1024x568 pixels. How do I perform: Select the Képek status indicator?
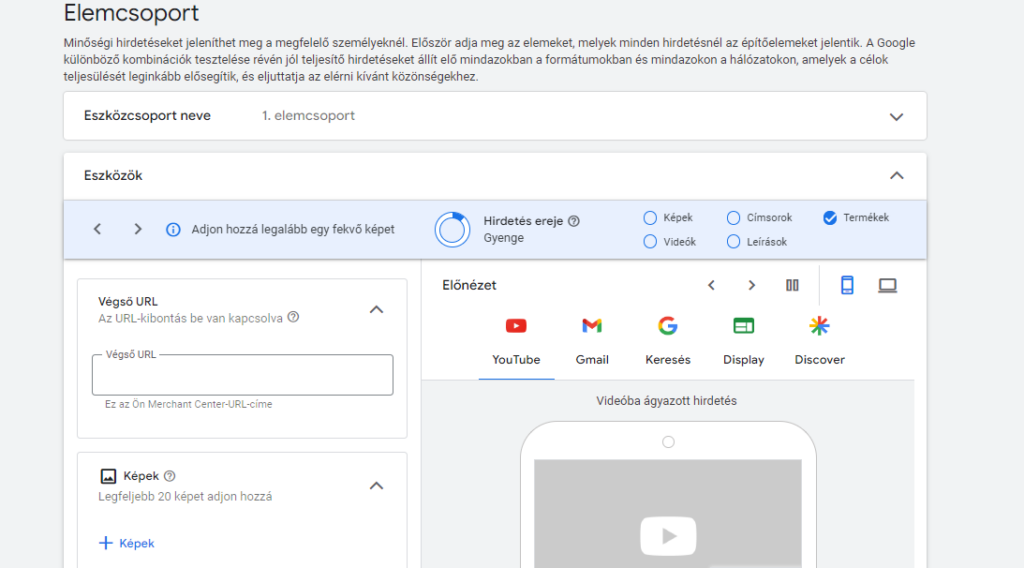(650, 217)
